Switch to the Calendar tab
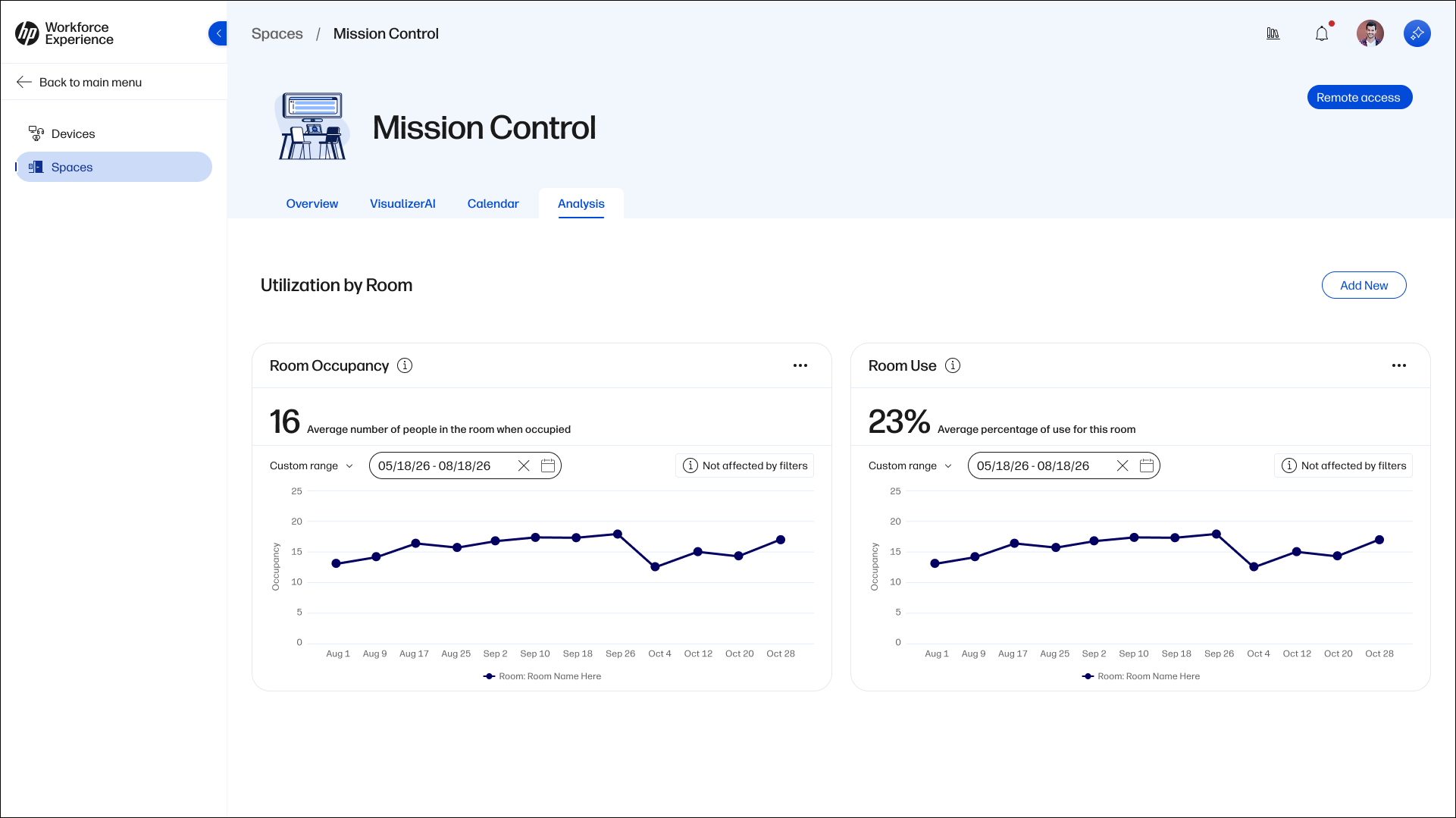Viewport: 1456px width, 818px height. tap(493, 203)
